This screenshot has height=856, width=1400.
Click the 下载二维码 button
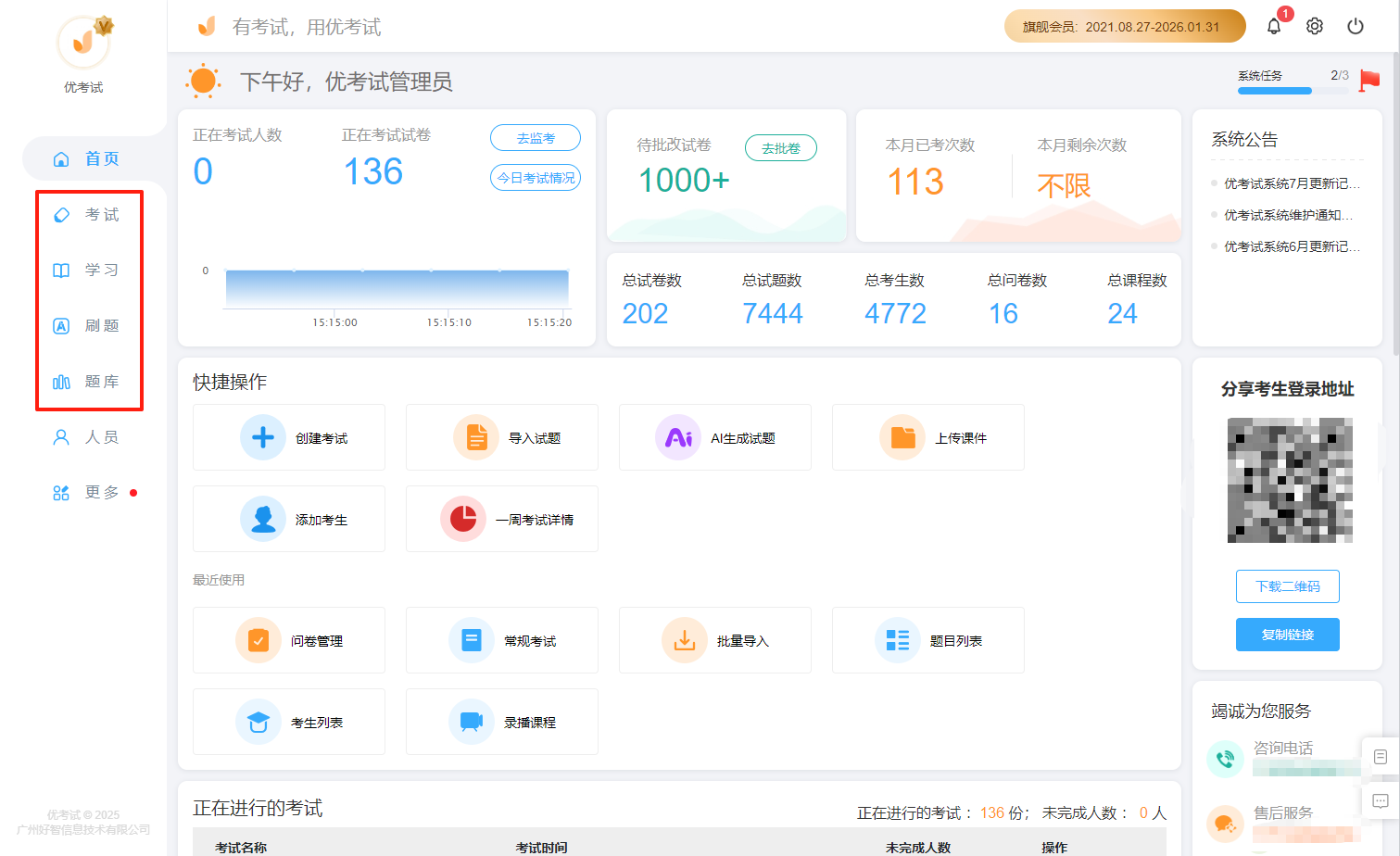1288,586
